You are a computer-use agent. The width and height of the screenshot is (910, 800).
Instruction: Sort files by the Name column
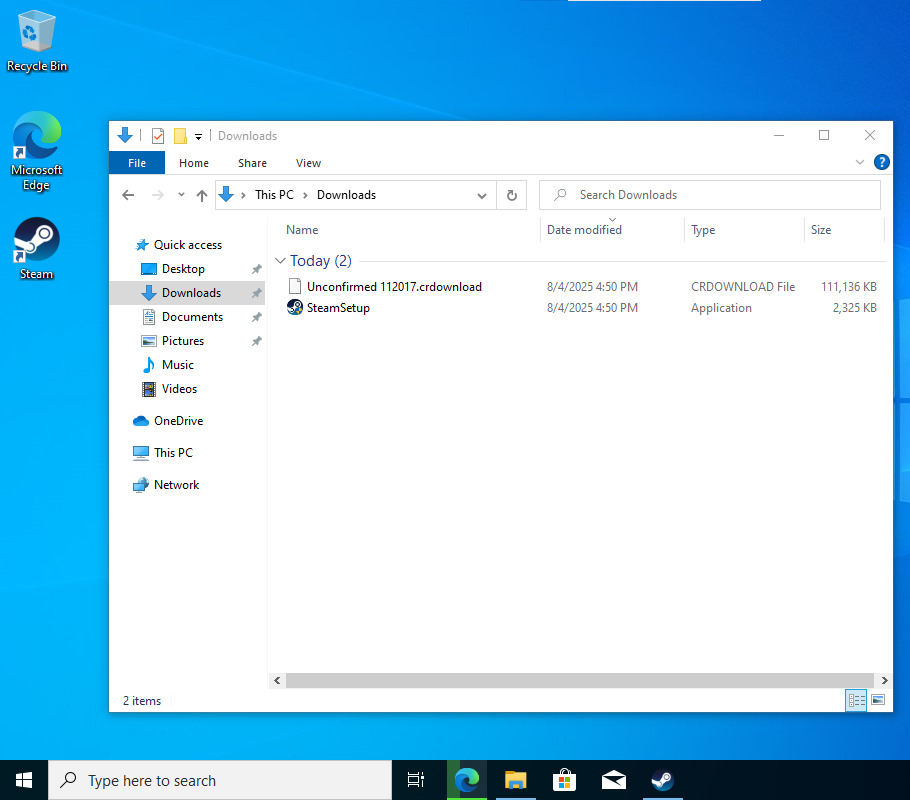click(302, 230)
